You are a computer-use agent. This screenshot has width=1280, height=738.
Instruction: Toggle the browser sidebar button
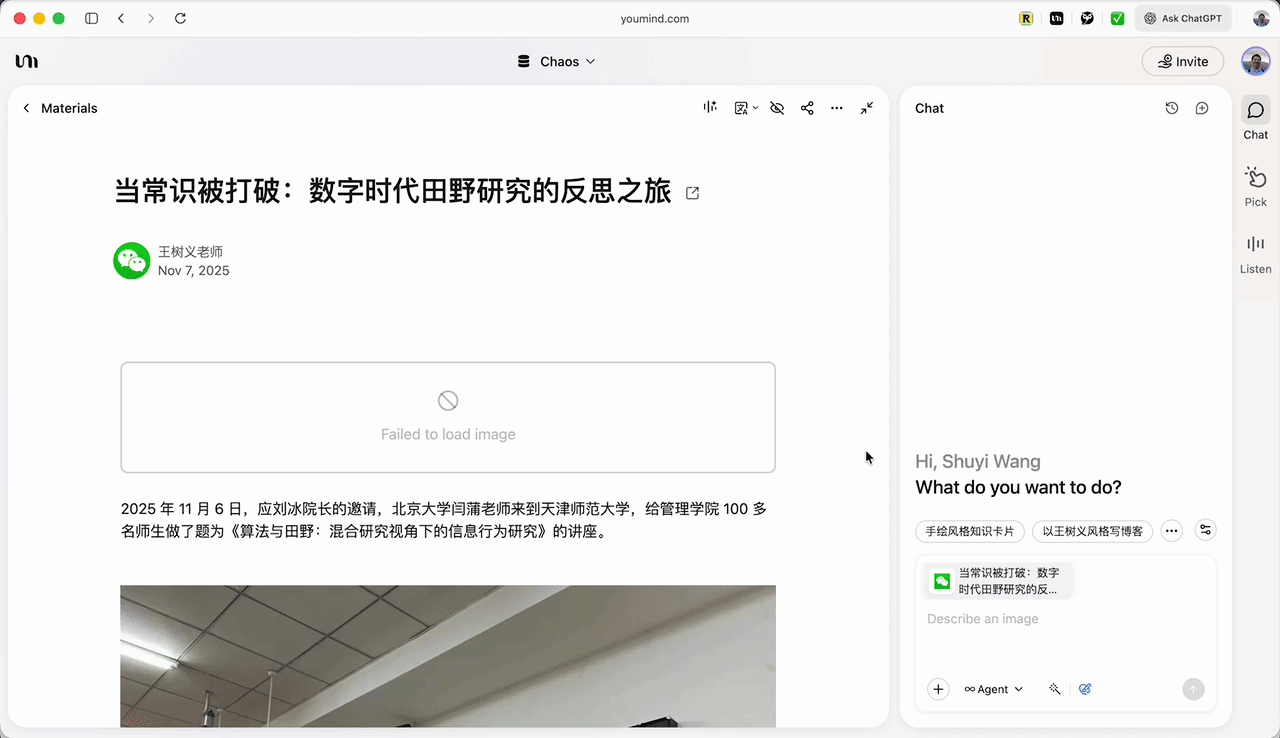click(92, 18)
